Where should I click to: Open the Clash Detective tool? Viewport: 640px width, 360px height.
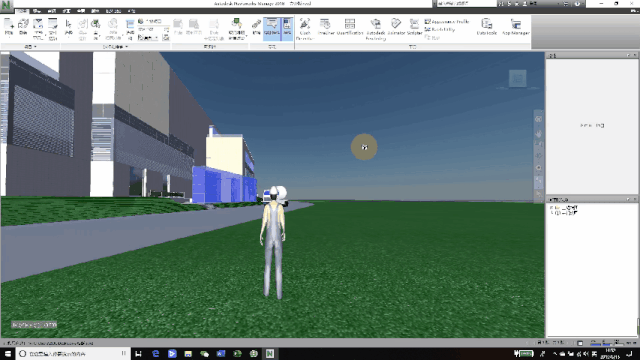pyautogui.click(x=305, y=29)
